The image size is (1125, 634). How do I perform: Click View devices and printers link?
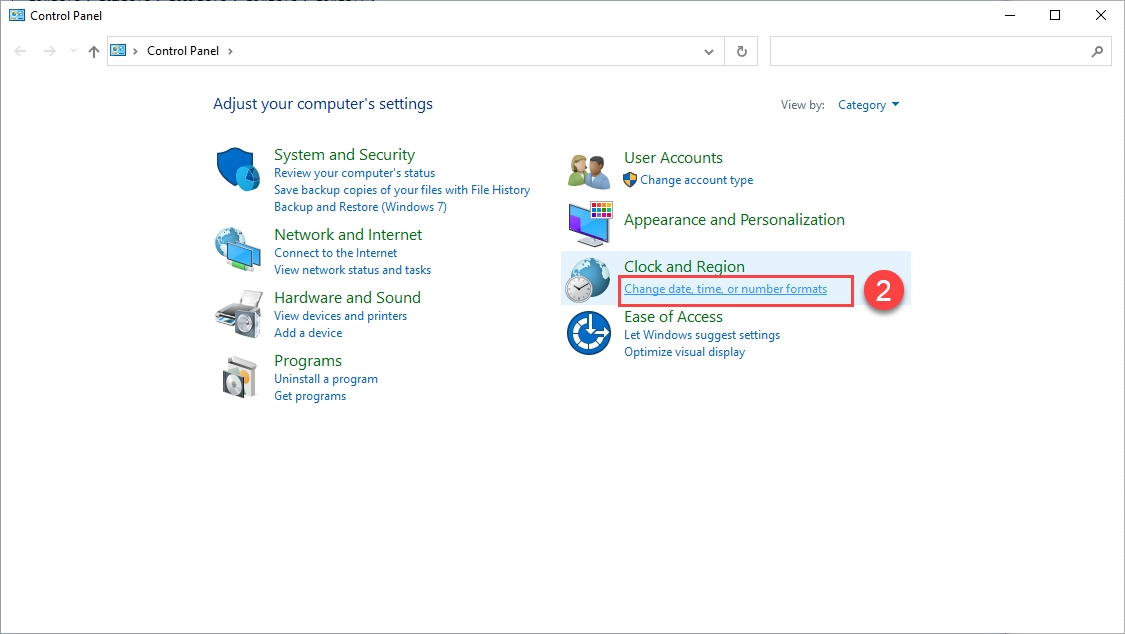(341, 316)
